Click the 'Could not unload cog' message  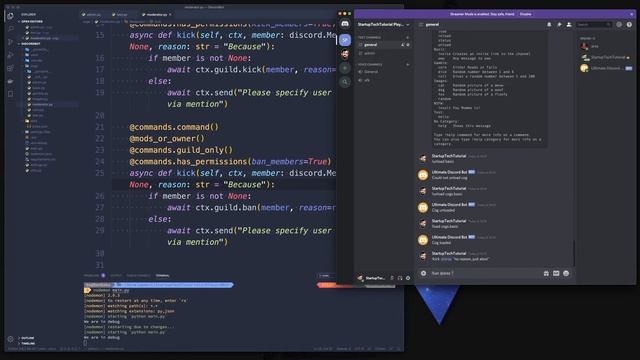click(449, 178)
